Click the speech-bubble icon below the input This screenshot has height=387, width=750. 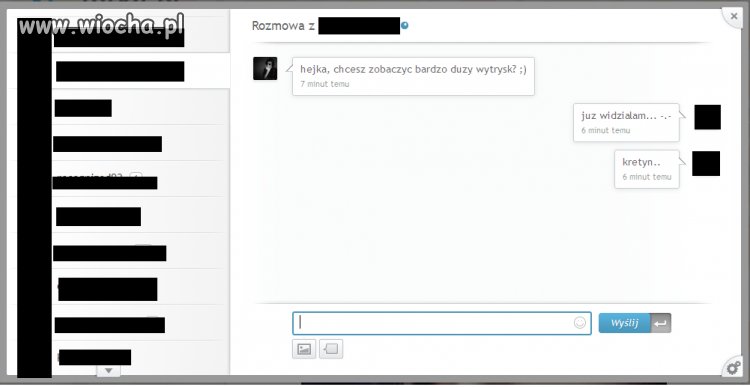point(331,349)
